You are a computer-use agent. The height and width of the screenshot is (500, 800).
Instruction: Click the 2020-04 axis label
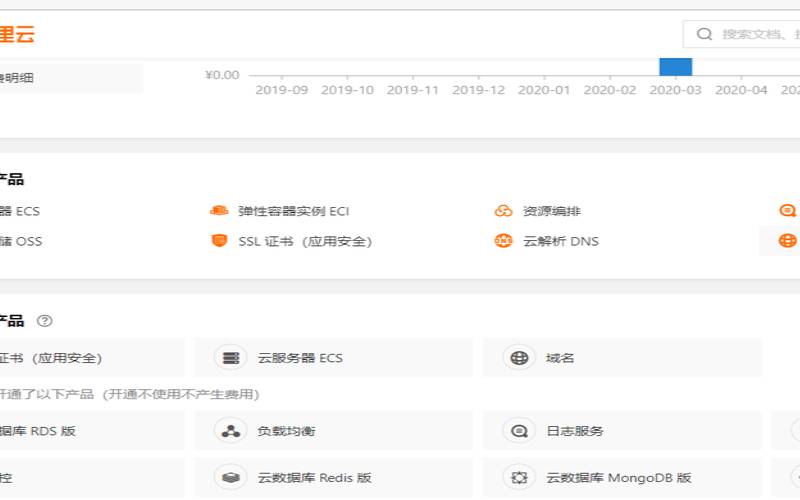coord(741,90)
